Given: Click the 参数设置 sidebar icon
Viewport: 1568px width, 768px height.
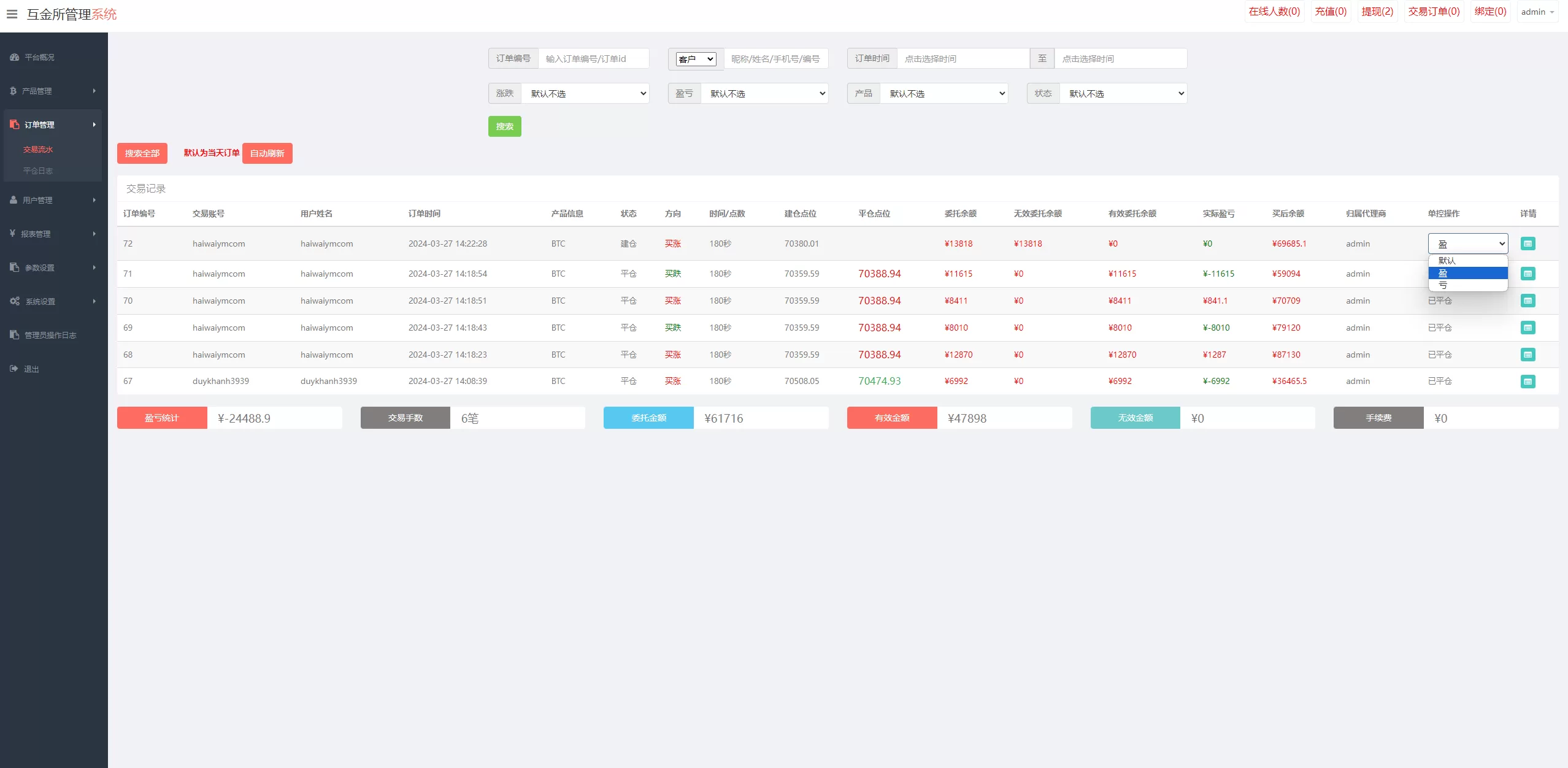Looking at the screenshot, I should coord(14,267).
